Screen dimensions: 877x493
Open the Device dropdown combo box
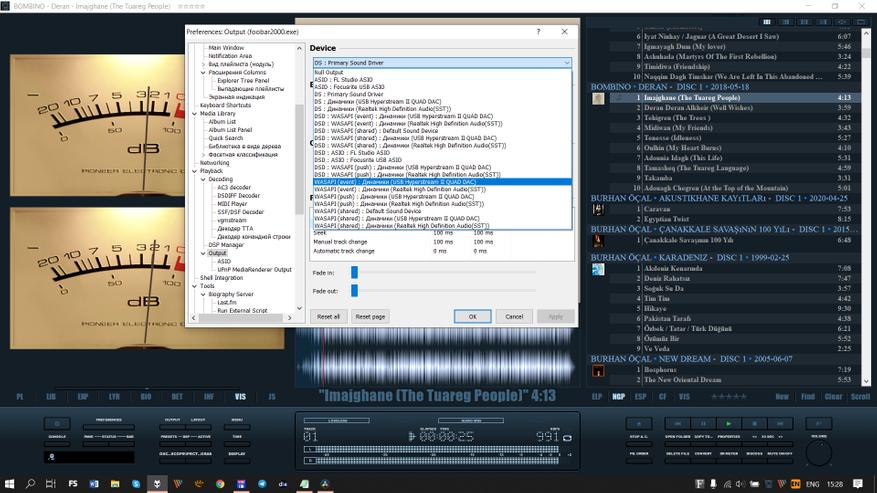pos(442,63)
